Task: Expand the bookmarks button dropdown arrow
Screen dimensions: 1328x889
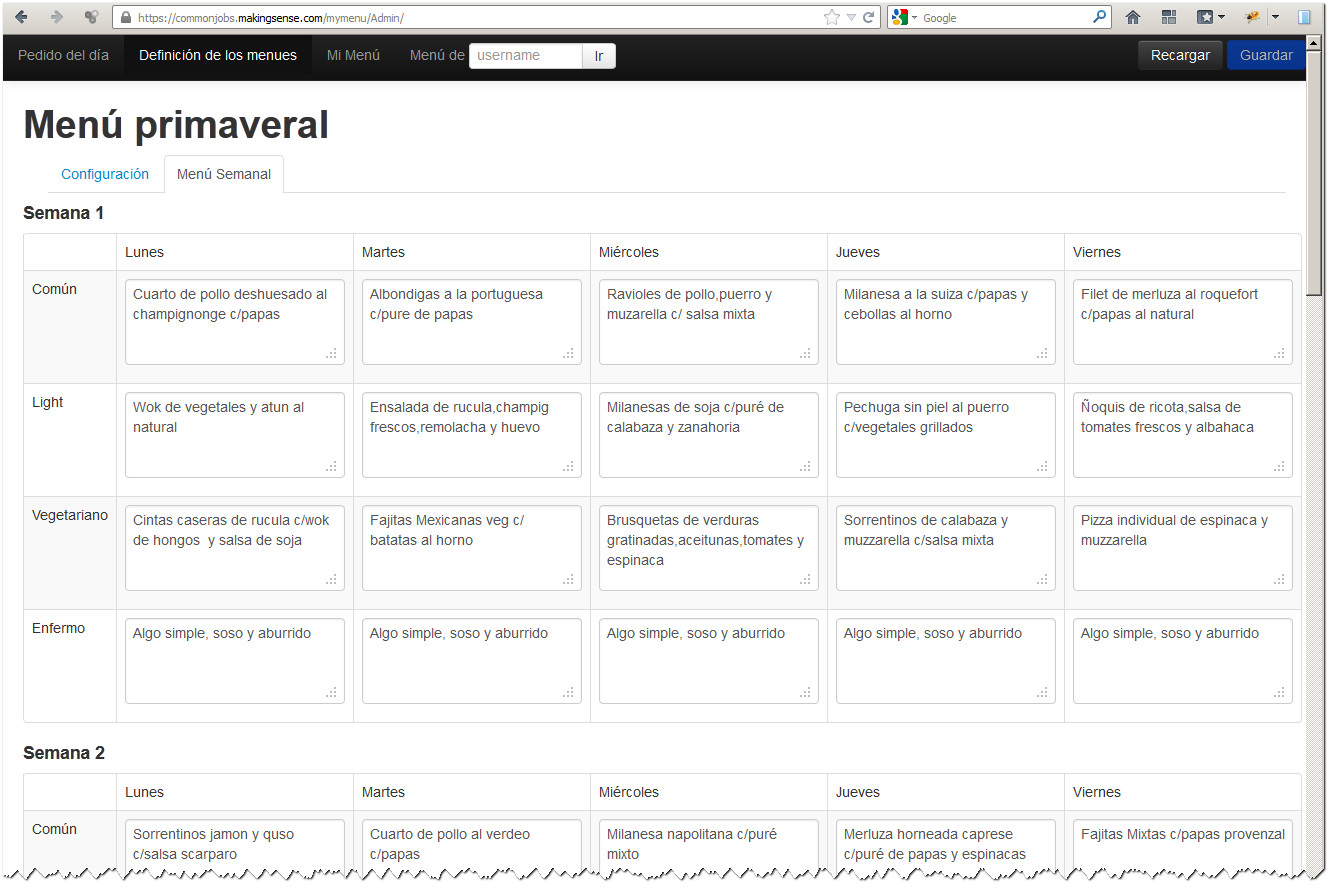Action: point(1221,18)
